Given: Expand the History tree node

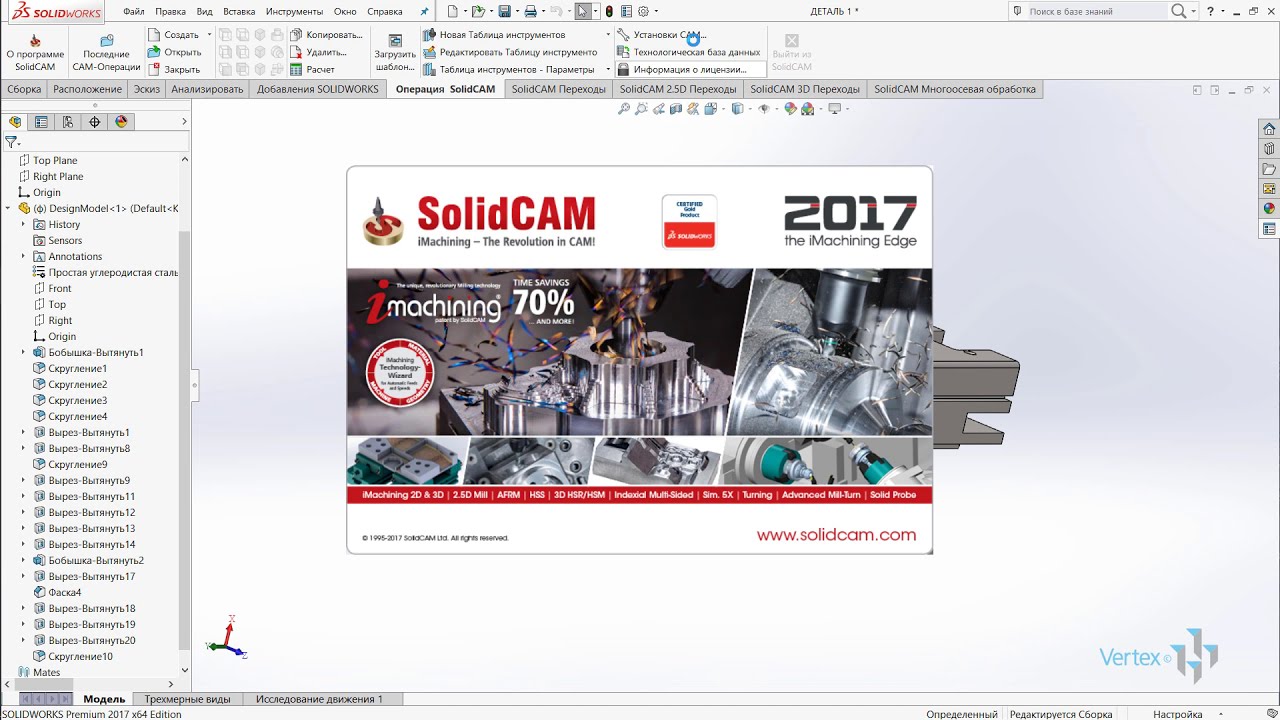Looking at the screenshot, I should (x=24, y=224).
